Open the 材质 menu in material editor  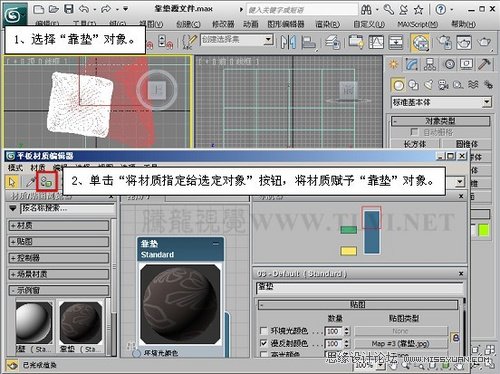click(x=38, y=167)
